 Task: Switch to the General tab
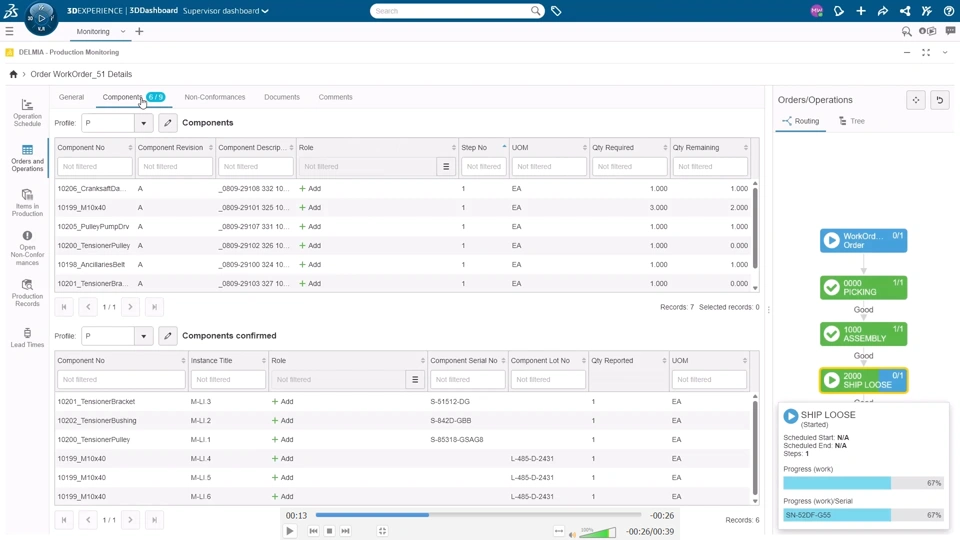point(71,97)
